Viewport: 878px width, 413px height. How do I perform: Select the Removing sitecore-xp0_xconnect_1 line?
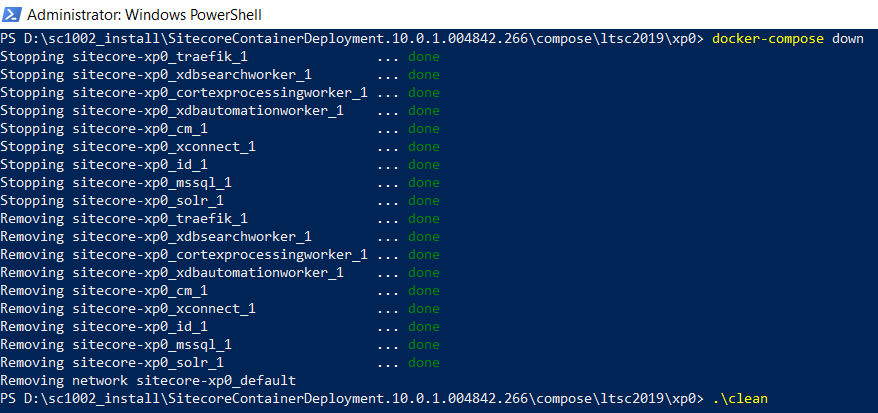point(128,309)
